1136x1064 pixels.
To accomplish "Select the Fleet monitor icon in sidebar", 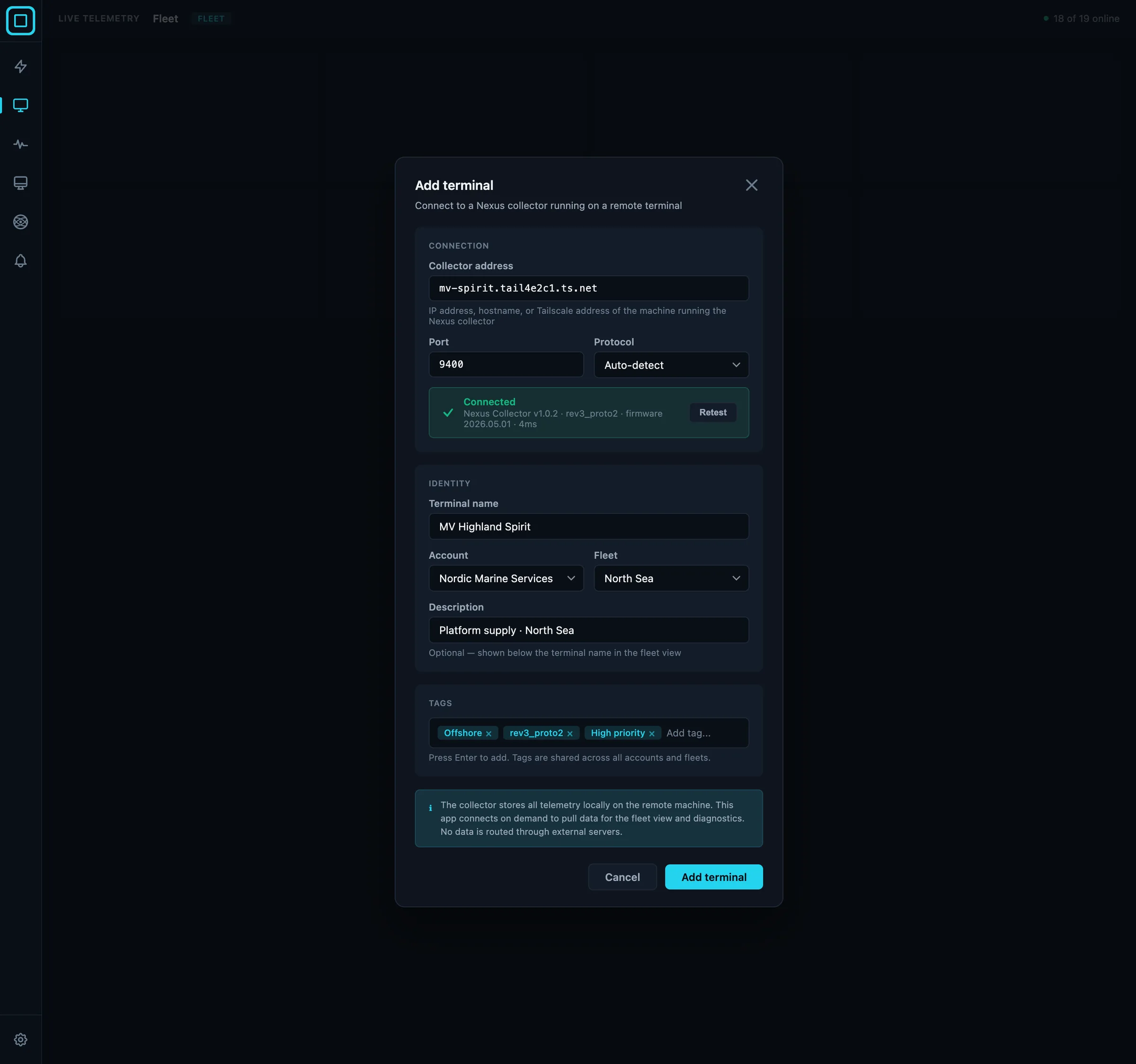I will 20,105.
